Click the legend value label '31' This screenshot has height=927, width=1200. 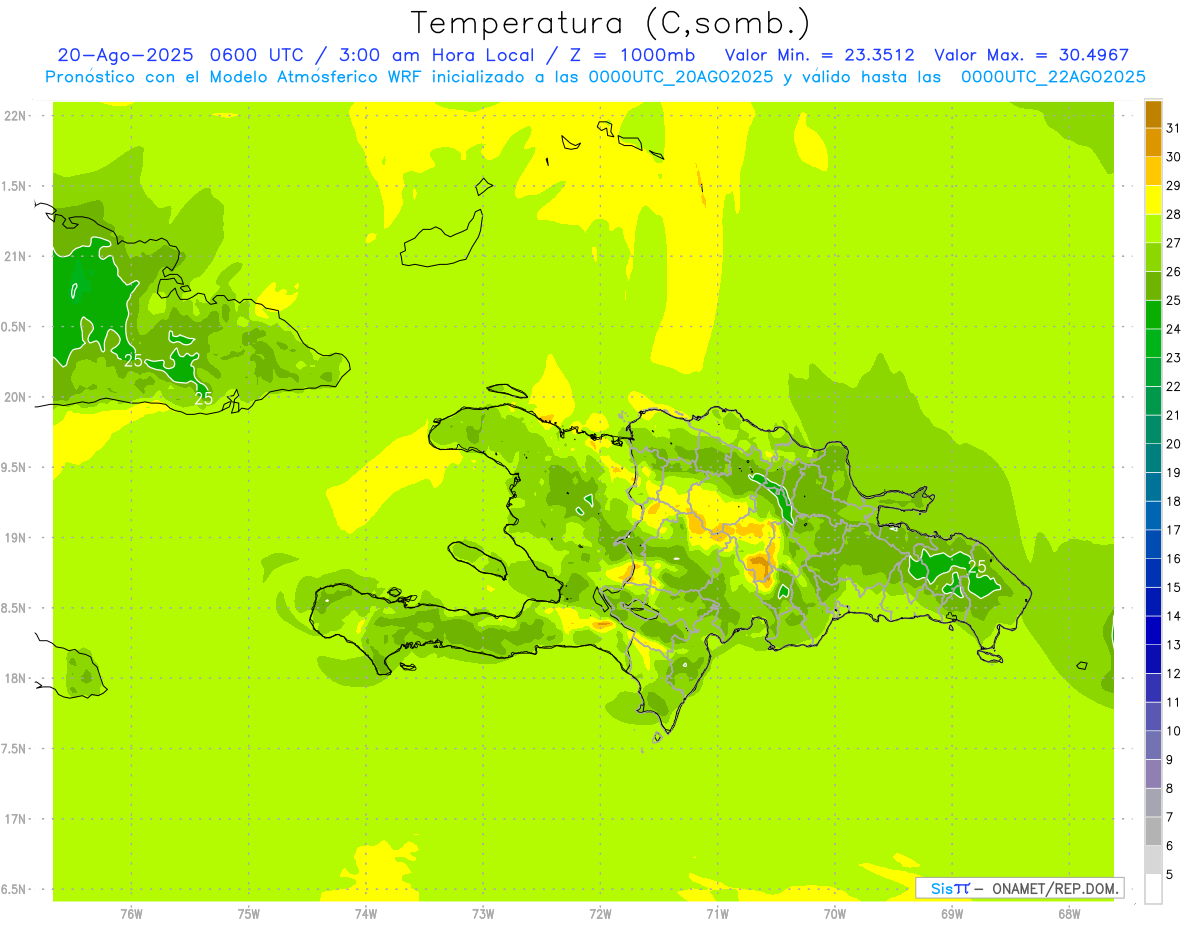pos(1174,129)
